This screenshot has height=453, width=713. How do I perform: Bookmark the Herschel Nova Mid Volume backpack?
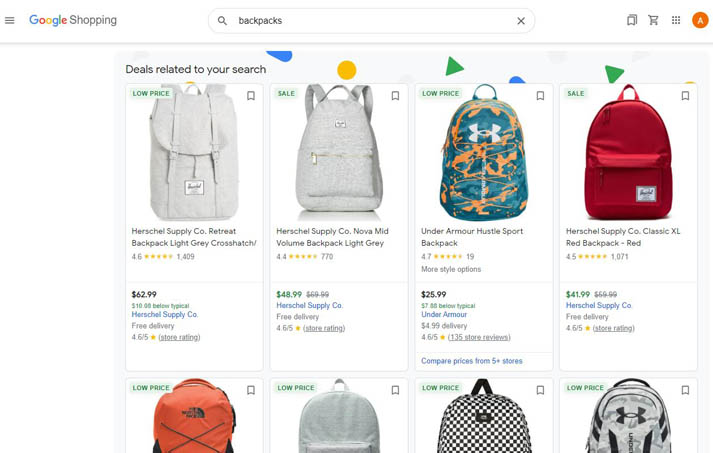395,96
